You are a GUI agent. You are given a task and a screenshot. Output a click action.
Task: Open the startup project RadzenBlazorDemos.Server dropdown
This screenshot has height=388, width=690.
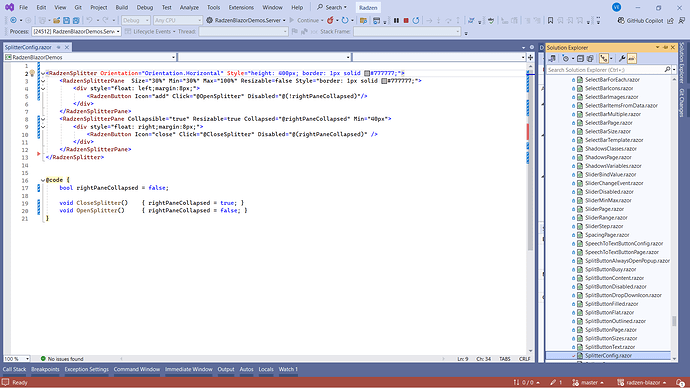246,20
